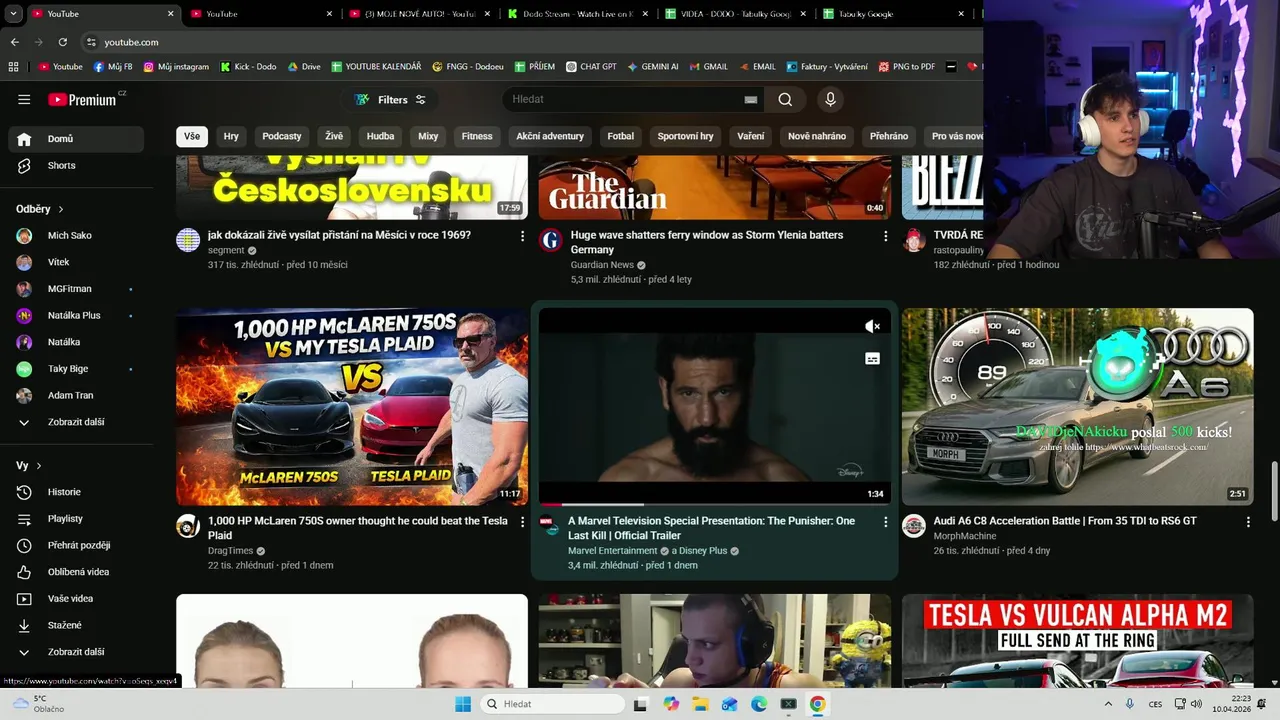Click the Marvel Entertainment channel name

pos(612,551)
